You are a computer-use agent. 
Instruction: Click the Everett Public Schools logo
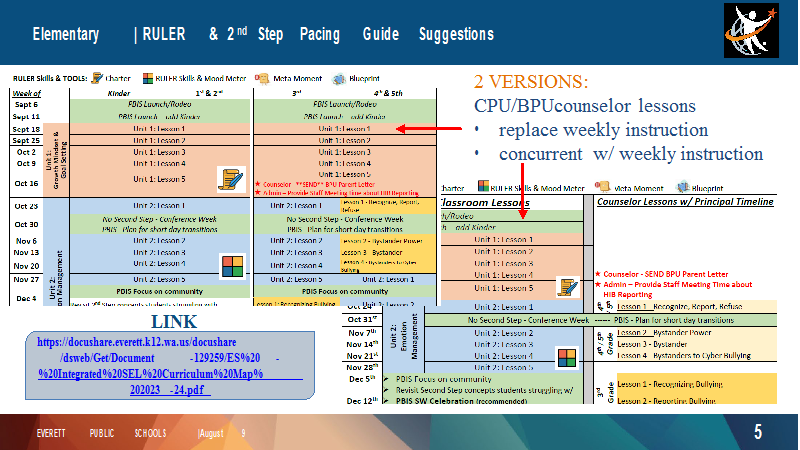751,31
